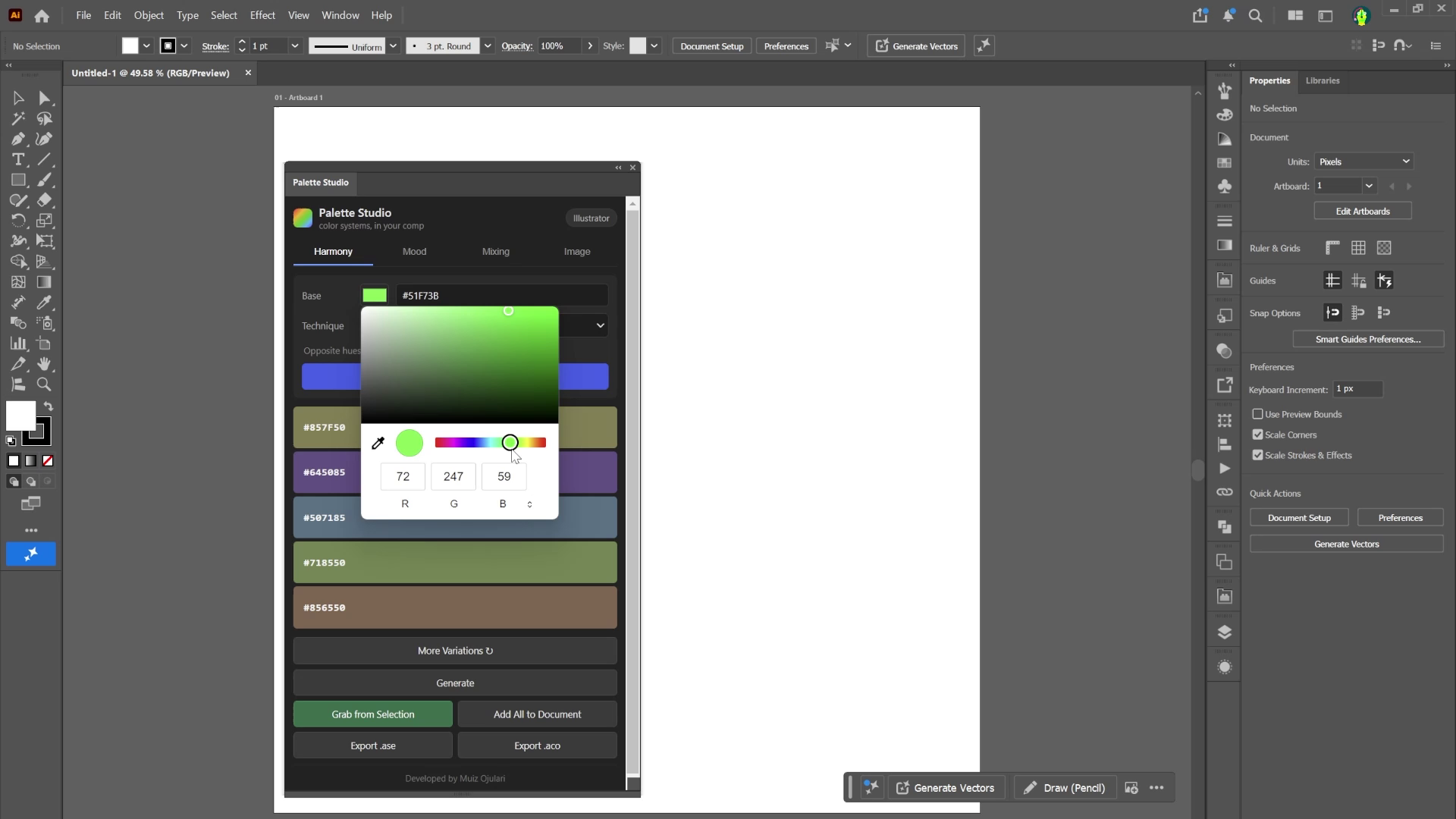Image resolution: width=1456 pixels, height=819 pixels.
Task: Open notifications bell icon
Action: pyautogui.click(x=1228, y=15)
